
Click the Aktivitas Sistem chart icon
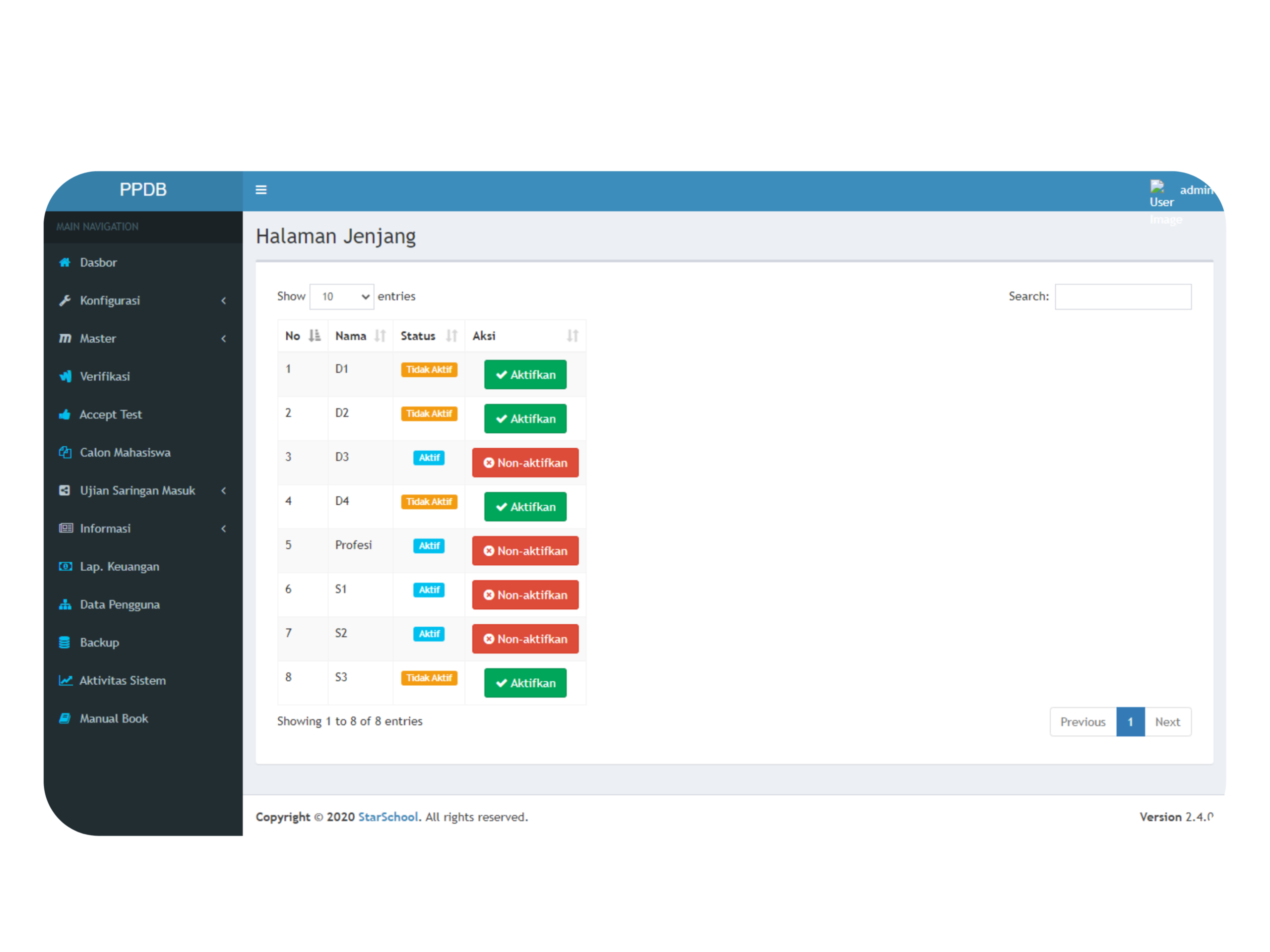65,681
